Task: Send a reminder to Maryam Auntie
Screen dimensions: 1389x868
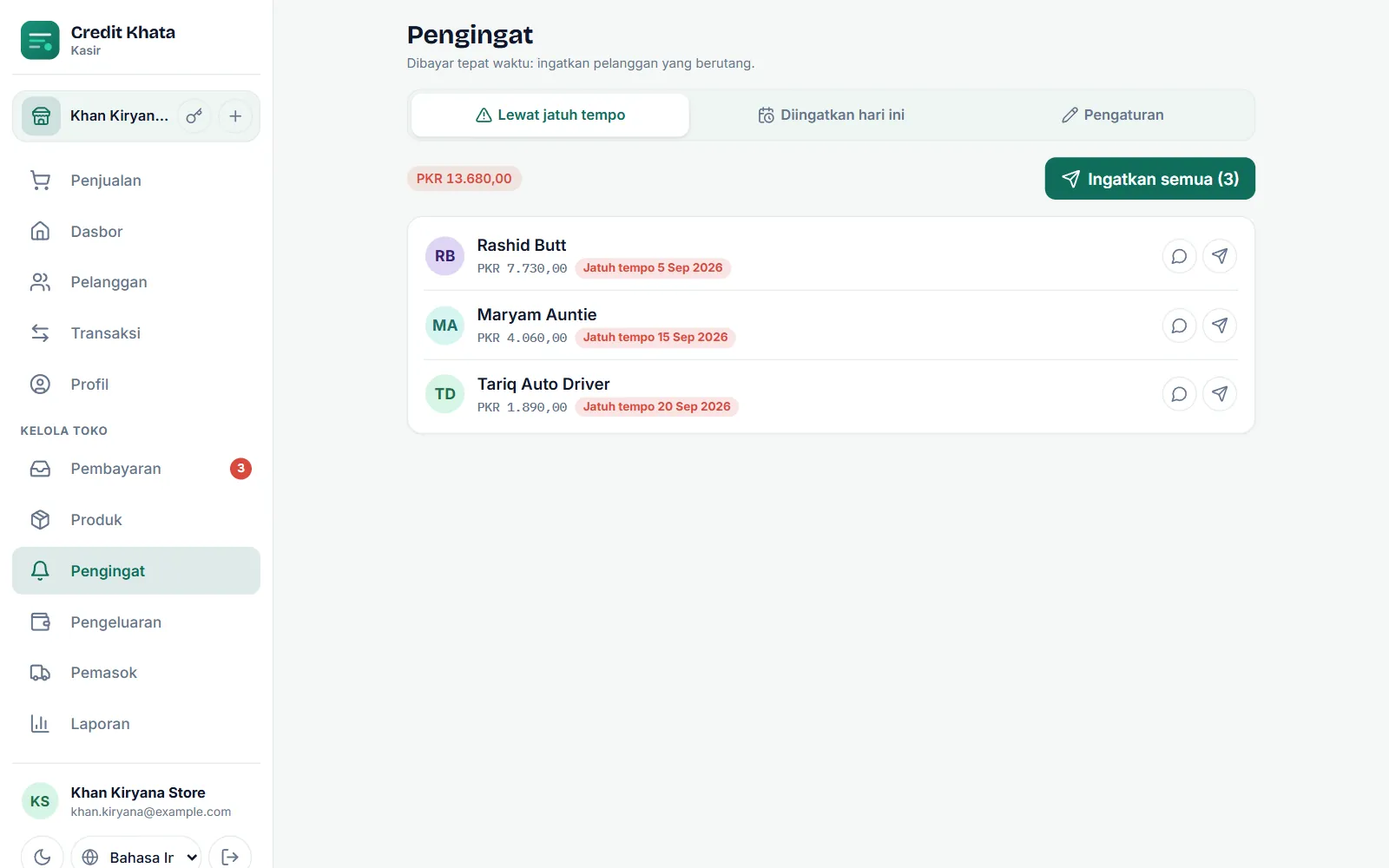Action: pyautogui.click(x=1220, y=325)
